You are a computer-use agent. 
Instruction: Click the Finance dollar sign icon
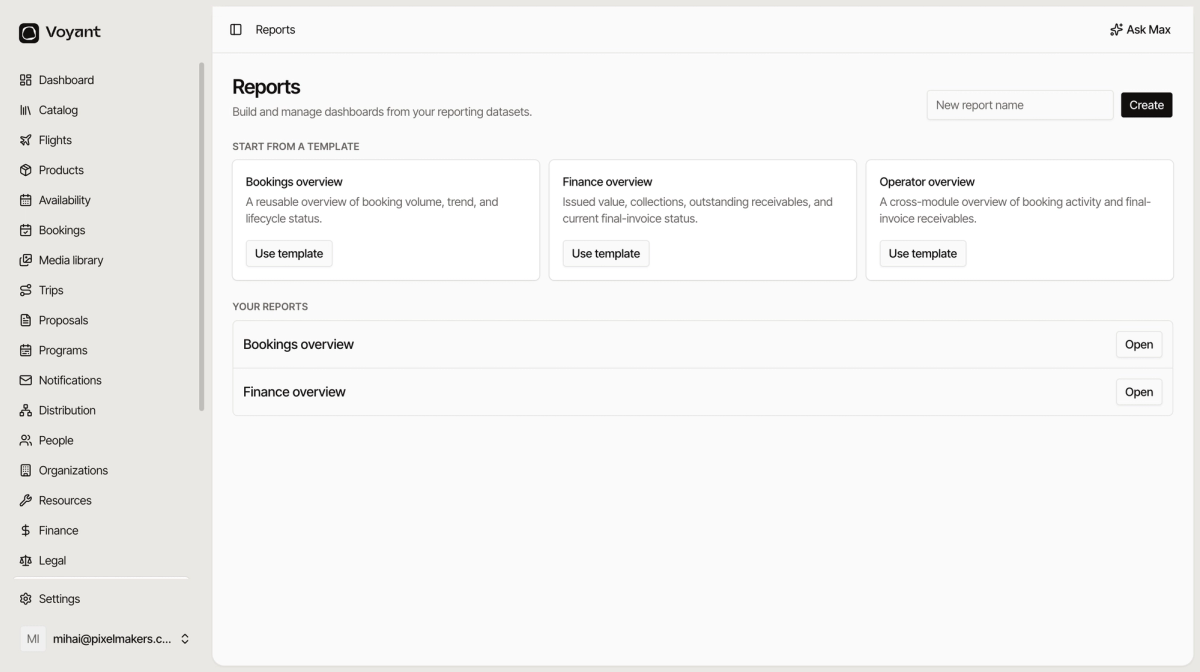(x=26, y=530)
